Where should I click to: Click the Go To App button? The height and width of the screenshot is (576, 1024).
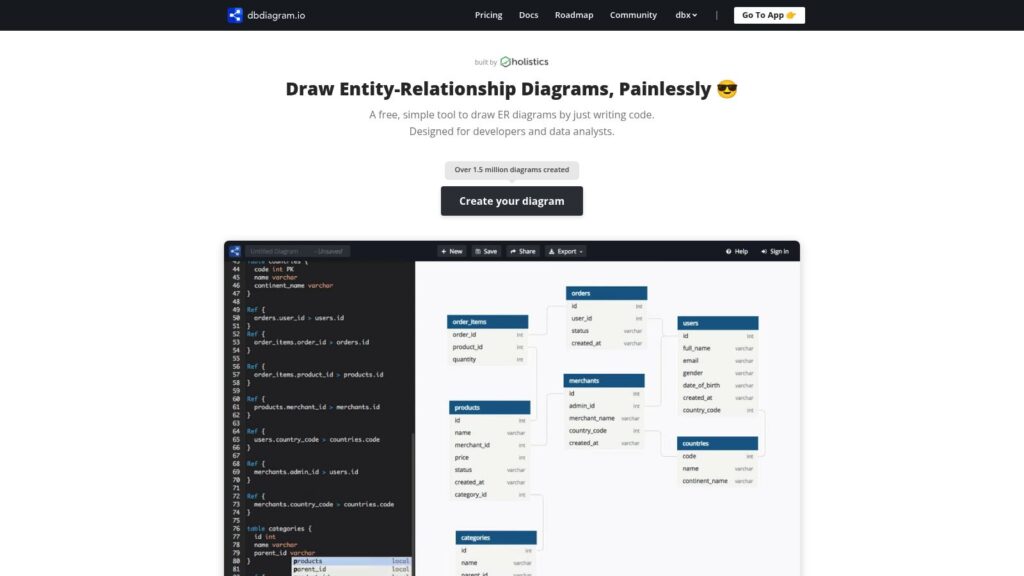(x=769, y=15)
